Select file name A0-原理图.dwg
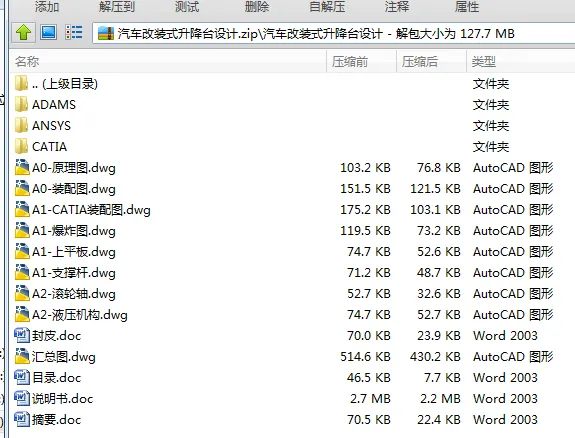This screenshot has height=438, width=575. pyautogui.click(x=74, y=168)
